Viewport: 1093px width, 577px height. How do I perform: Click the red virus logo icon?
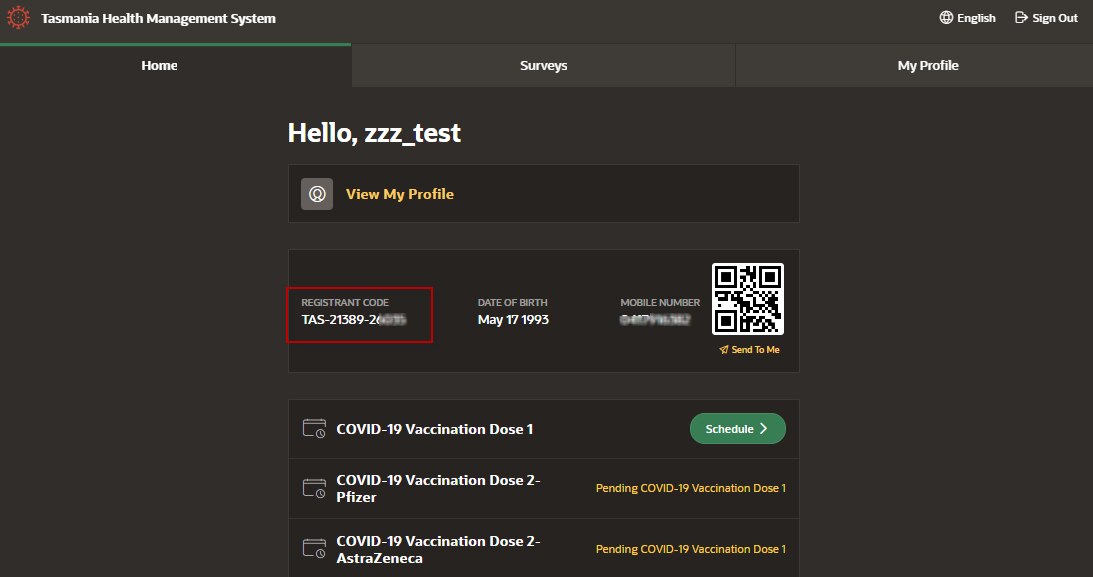tap(20, 18)
